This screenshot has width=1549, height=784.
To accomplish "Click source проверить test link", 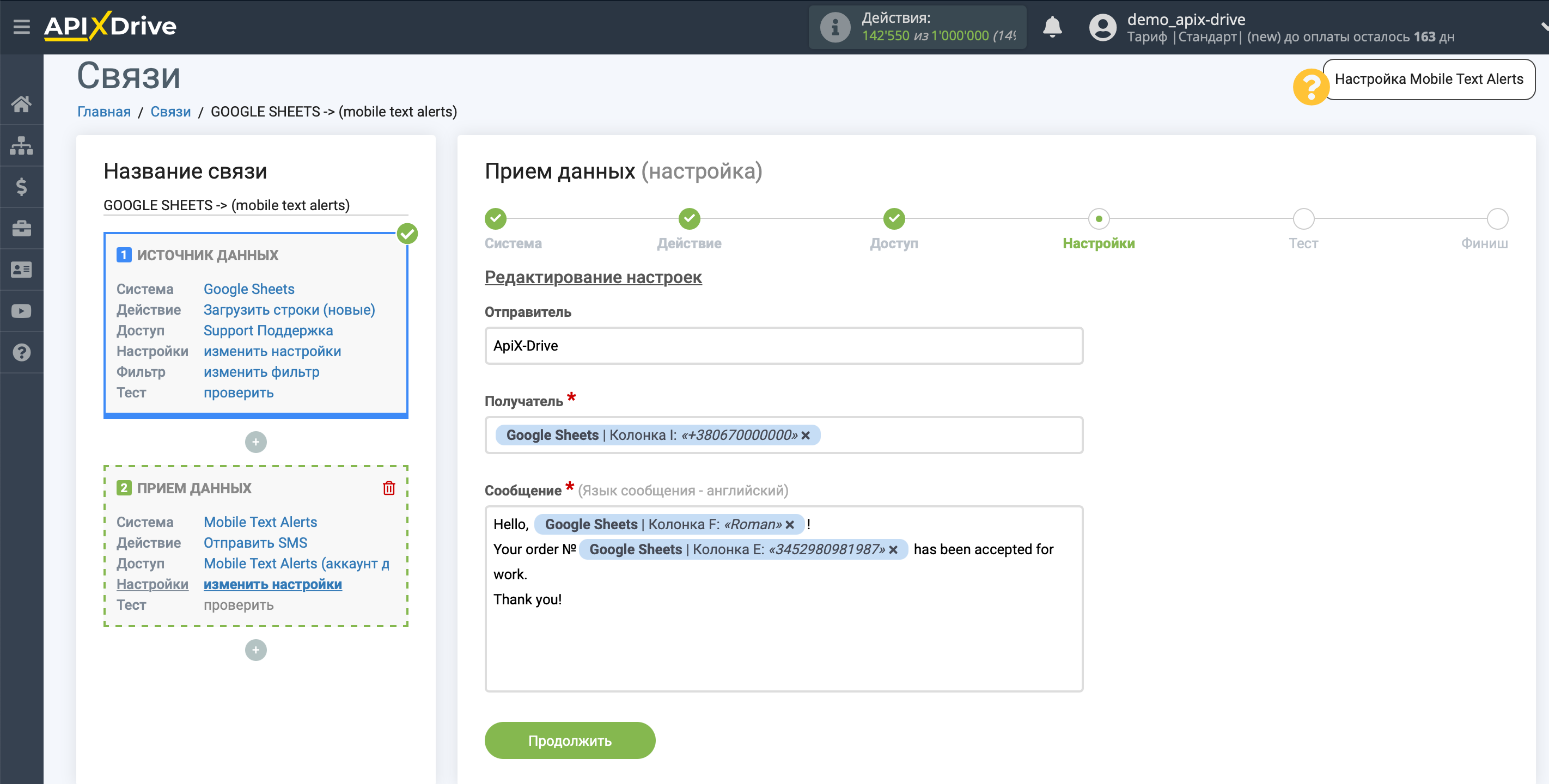I will coord(239,393).
